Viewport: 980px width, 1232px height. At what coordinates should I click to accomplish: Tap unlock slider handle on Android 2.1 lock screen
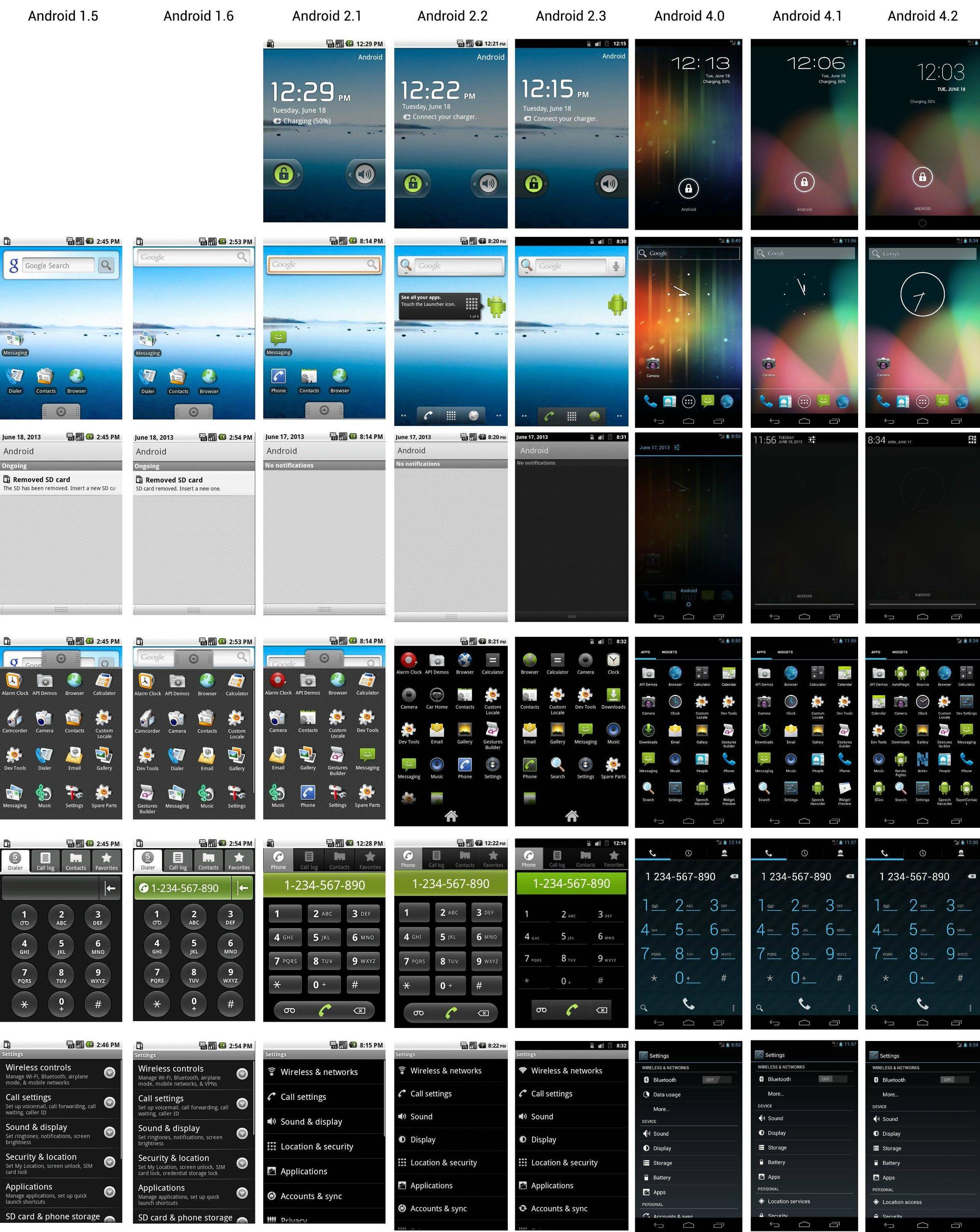pyautogui.click(x=283, y=174)
